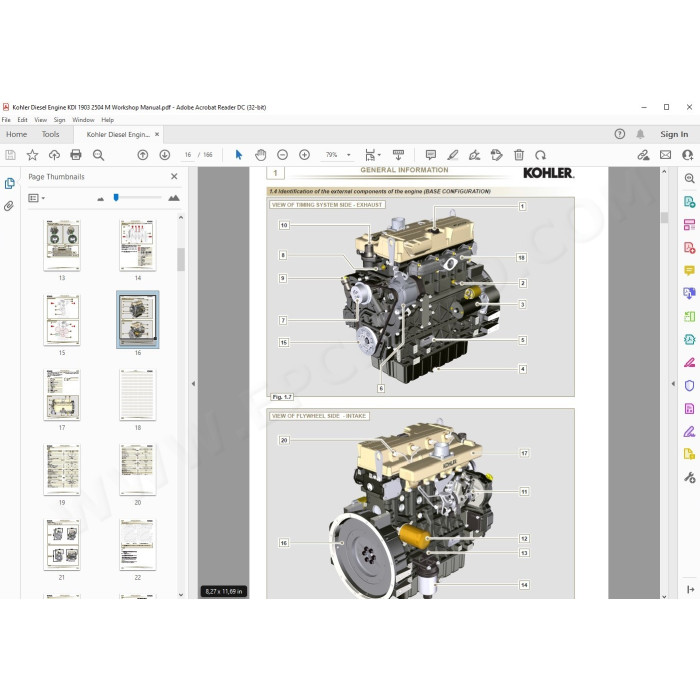Expand the right pane bottom arrow
700x700 pixels.
tap(690, 590)
